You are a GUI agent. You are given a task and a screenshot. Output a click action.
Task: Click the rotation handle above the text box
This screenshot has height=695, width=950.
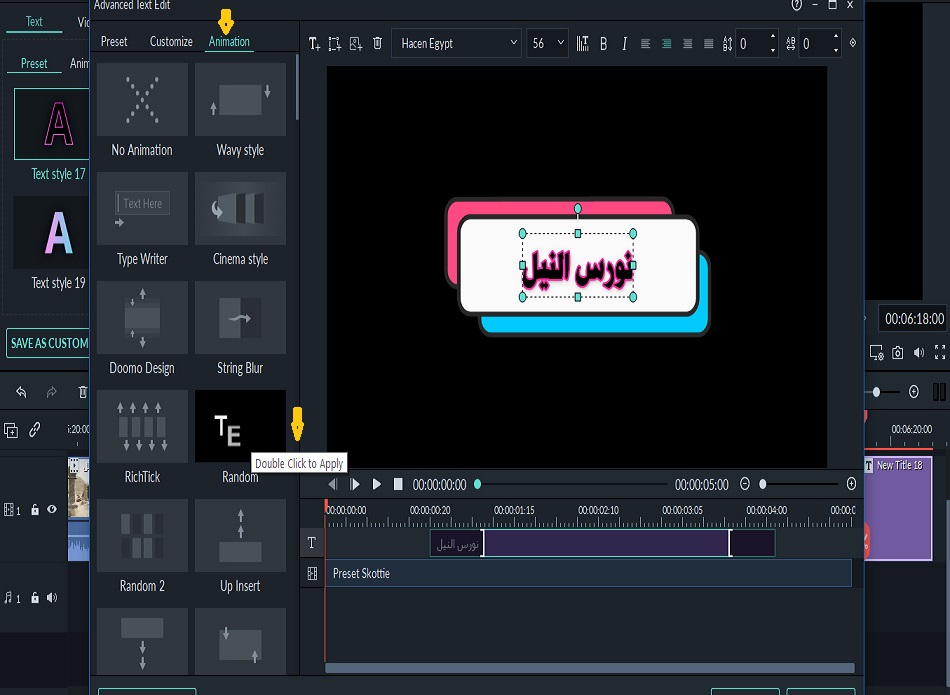click(x=578, y=208)
